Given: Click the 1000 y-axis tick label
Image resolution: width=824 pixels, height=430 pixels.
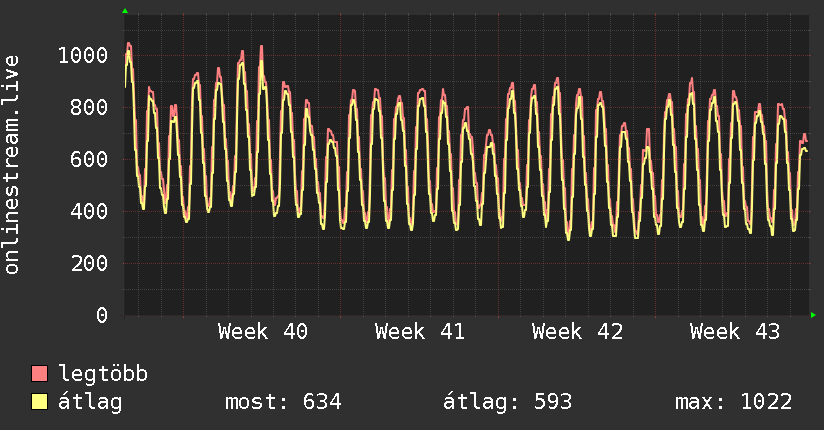Looking at the screenshot, I should (83, 55).
